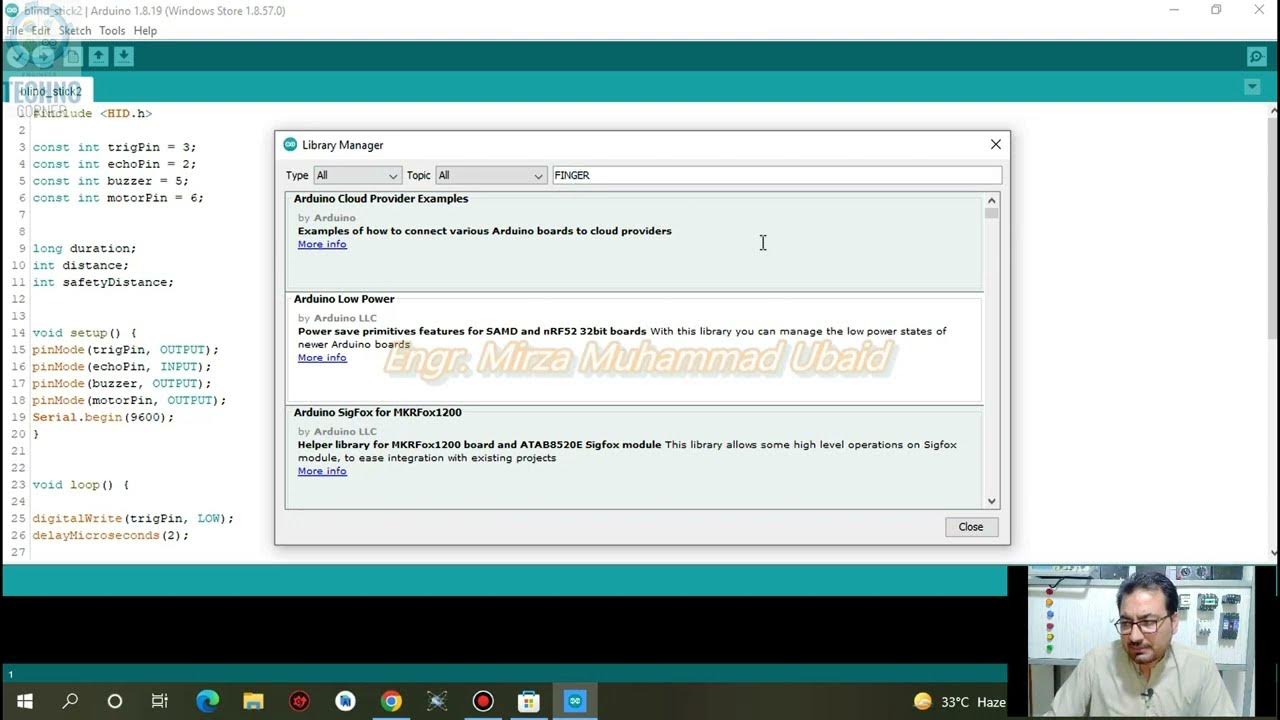
Task: Open the File menu
Action: 15,31
